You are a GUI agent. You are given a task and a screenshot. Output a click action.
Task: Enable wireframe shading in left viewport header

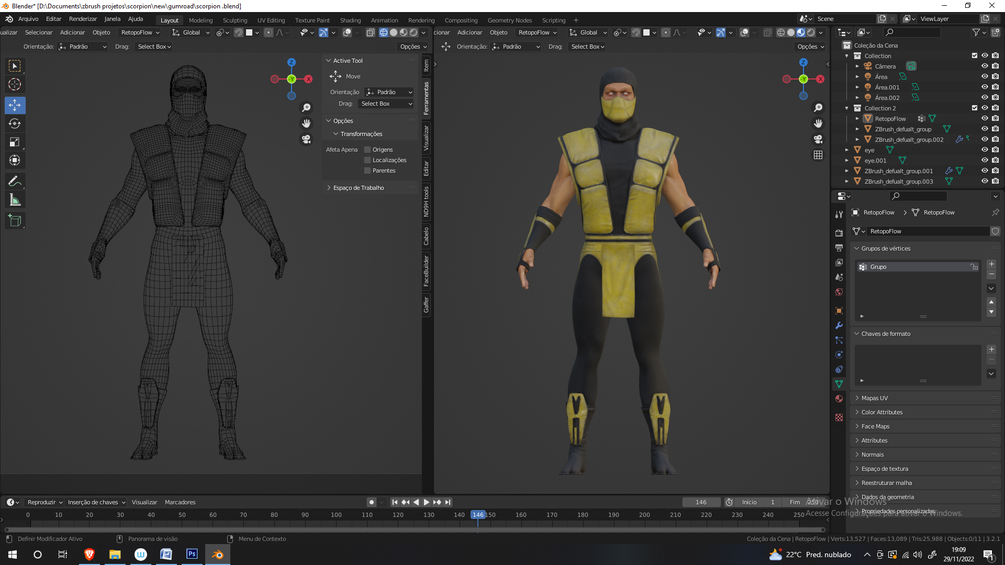[x=383, y=33]
